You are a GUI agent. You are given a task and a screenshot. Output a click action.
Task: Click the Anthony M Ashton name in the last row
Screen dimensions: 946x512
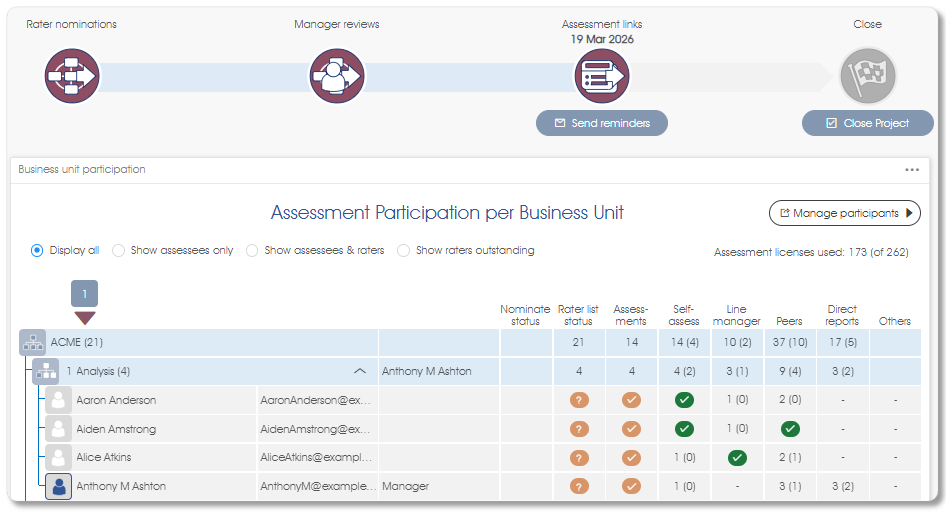click(x=121, y=486)
